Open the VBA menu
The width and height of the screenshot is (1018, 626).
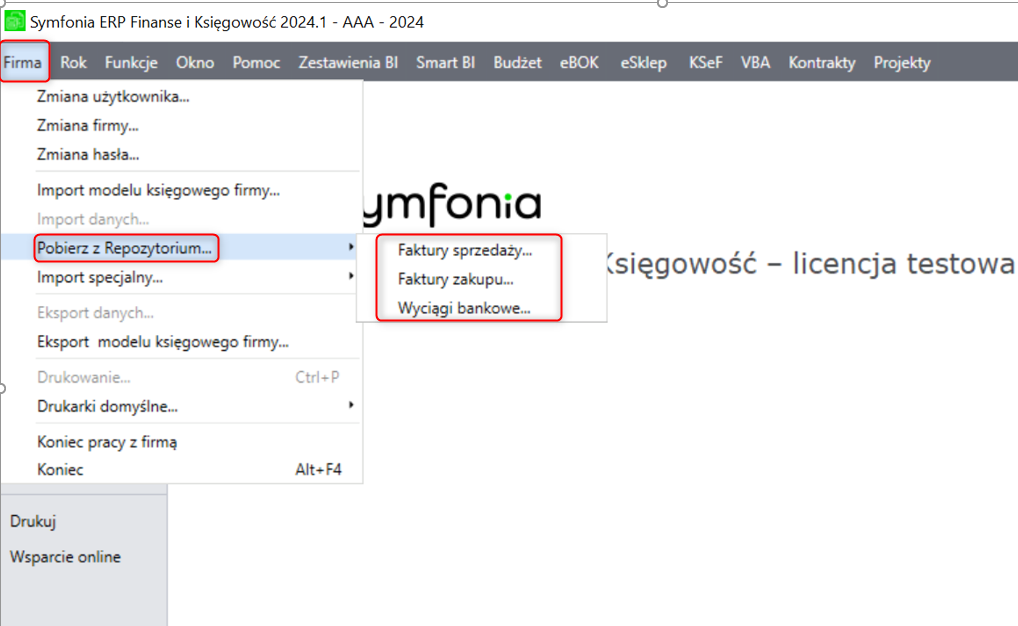pyautogui.click(x=756, y=62)
